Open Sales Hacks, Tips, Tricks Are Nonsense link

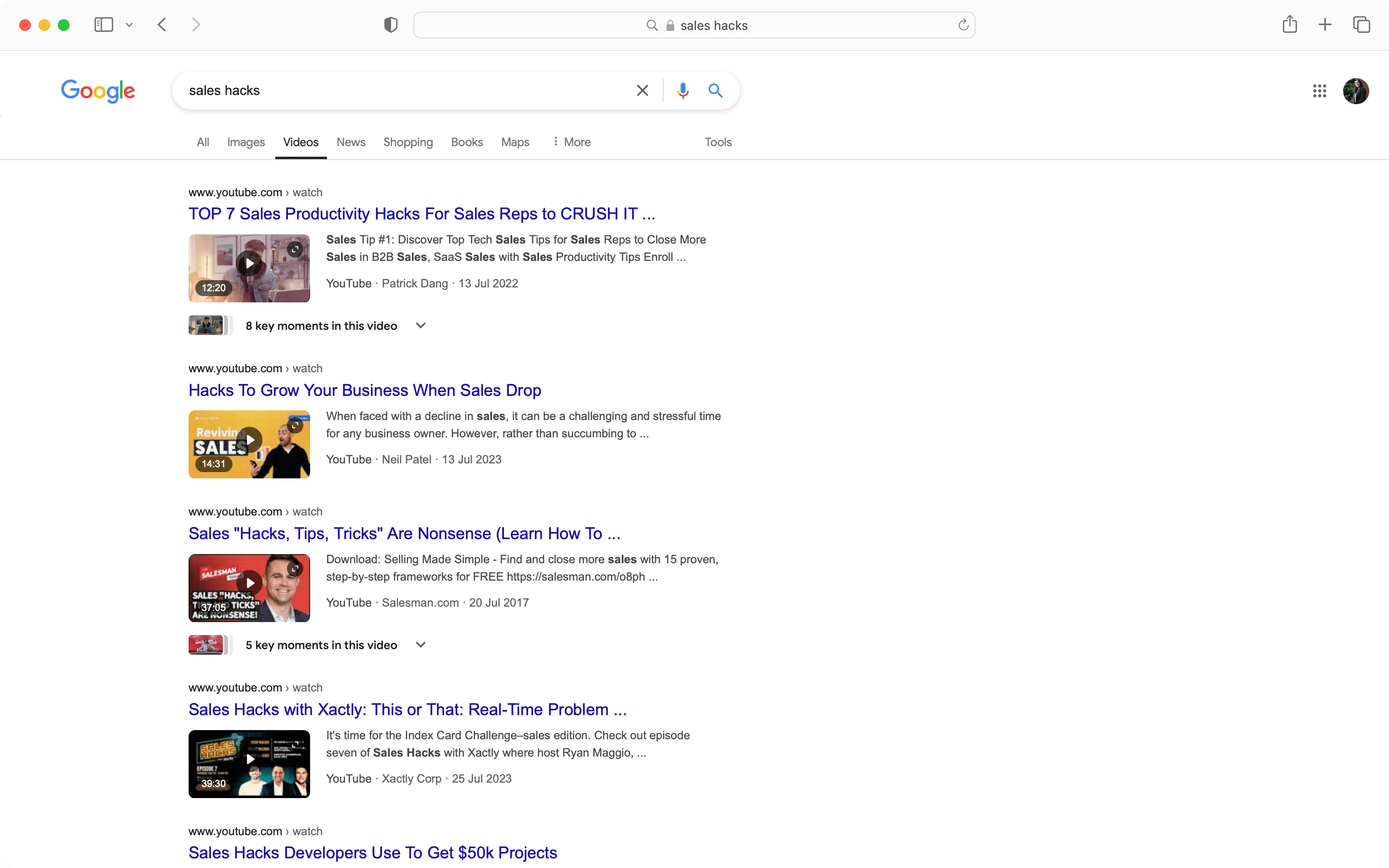tap(404, 533)
